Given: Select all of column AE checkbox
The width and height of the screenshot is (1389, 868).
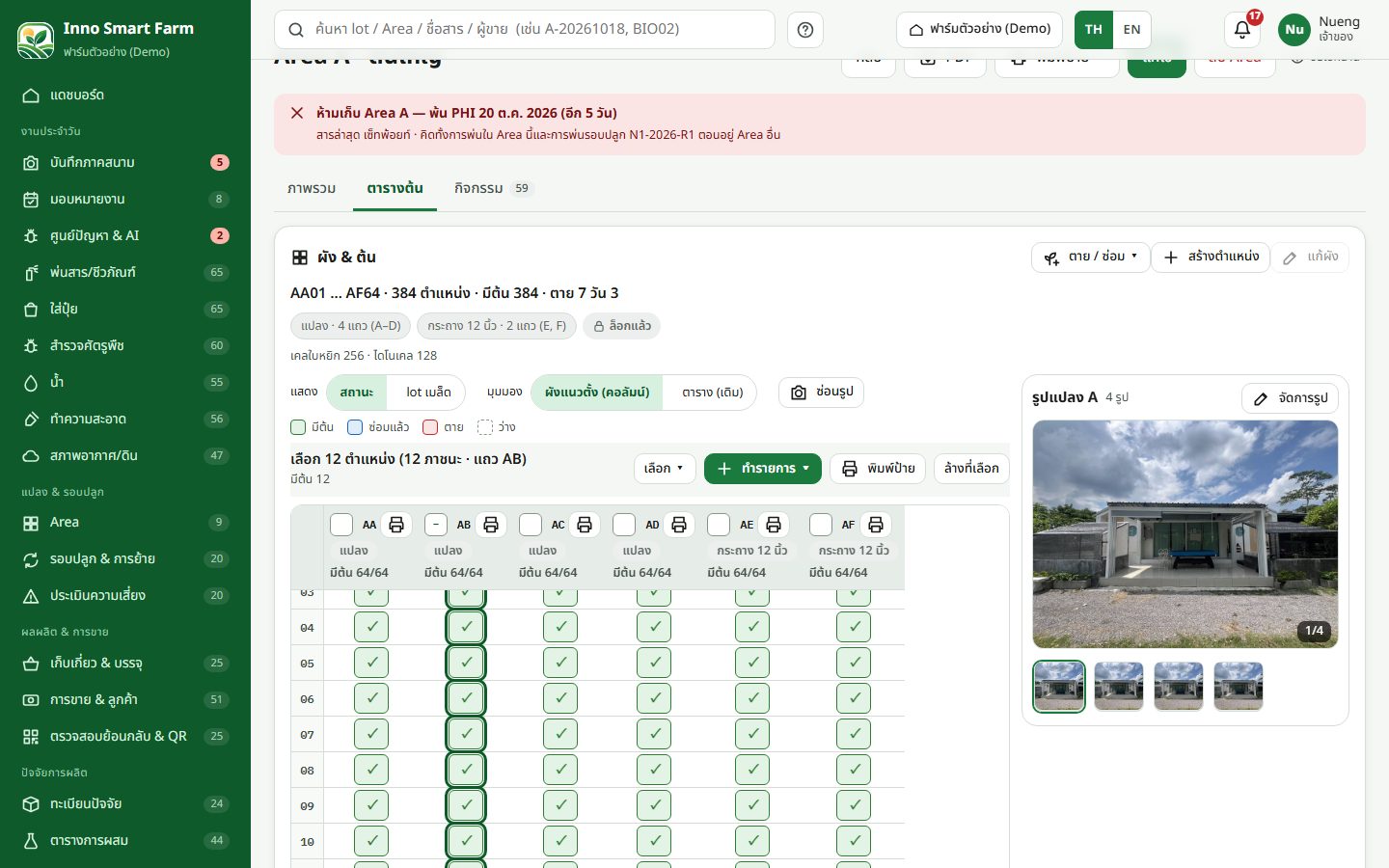Looking at the screenshot, I should 719,525.
